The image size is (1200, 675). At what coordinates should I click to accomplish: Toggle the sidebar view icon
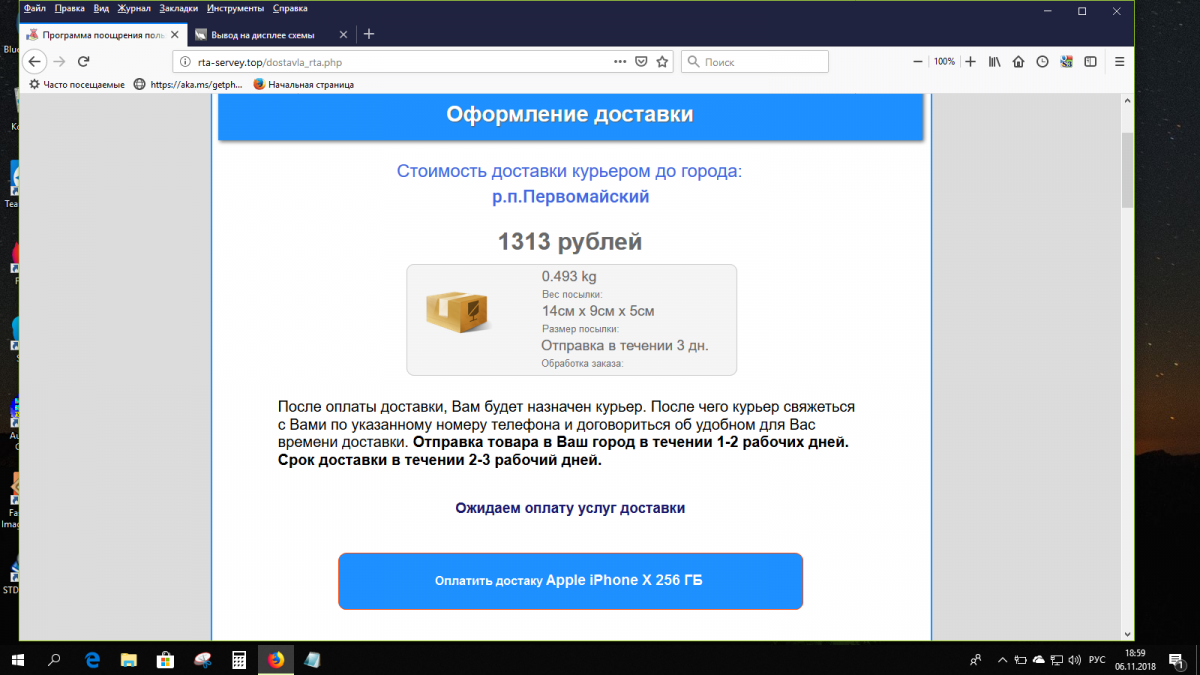[x=1091, y=61]
